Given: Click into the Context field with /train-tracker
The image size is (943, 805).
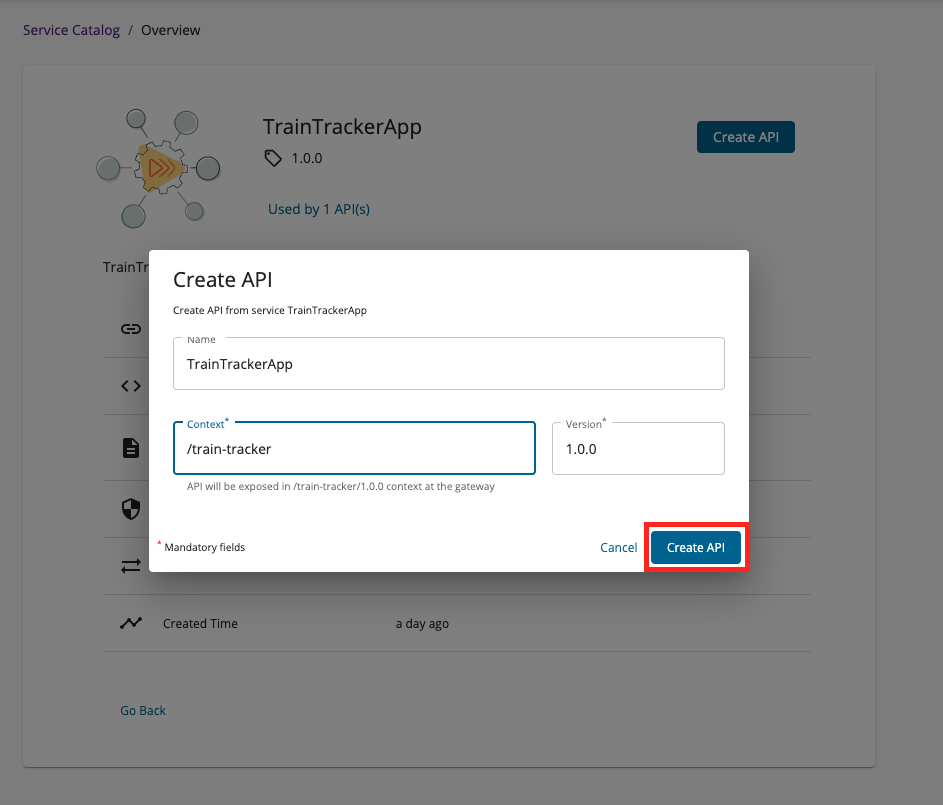Looking at the screenshot, I should tap(354, 449).
